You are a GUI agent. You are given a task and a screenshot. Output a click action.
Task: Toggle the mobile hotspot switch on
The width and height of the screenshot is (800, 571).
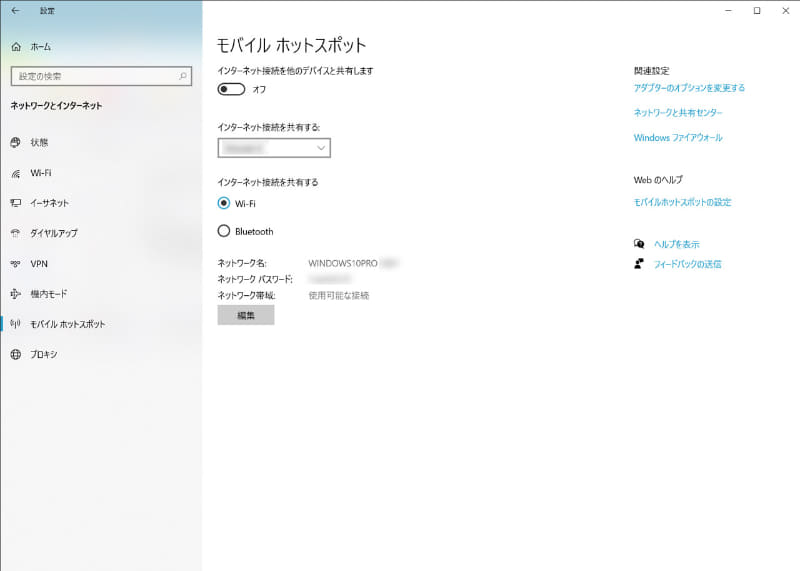coord(231,89)
